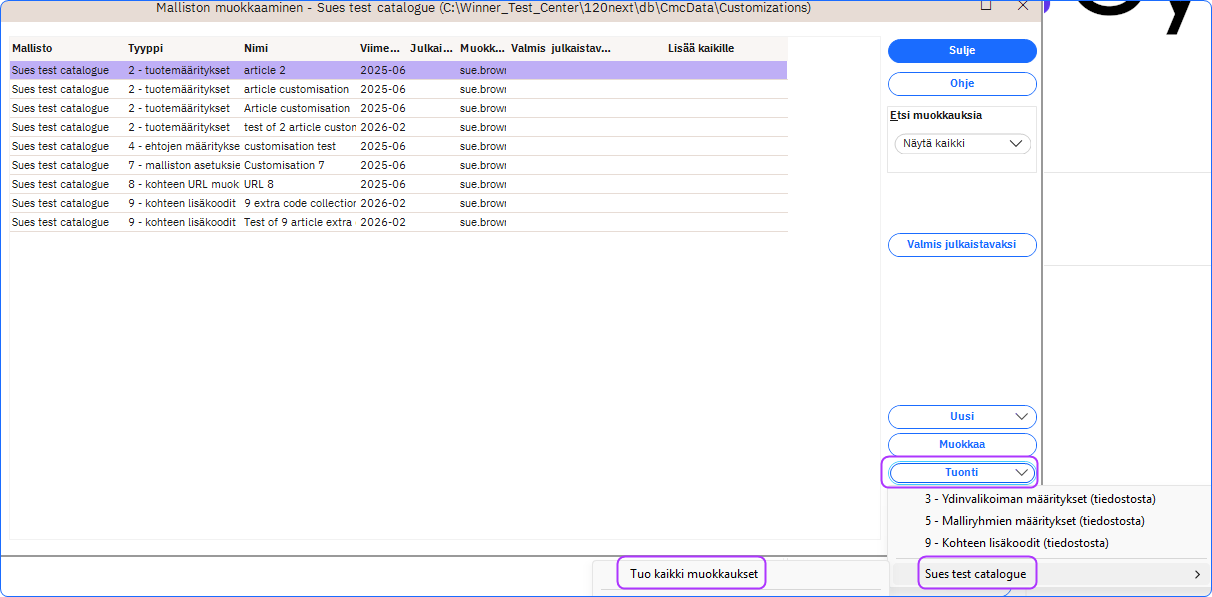Image resolution: width=1212 pixels, height=597 pixels.
Task: Expand the Näytä kaikki filter dropdown
Action: tap(961, 144)
